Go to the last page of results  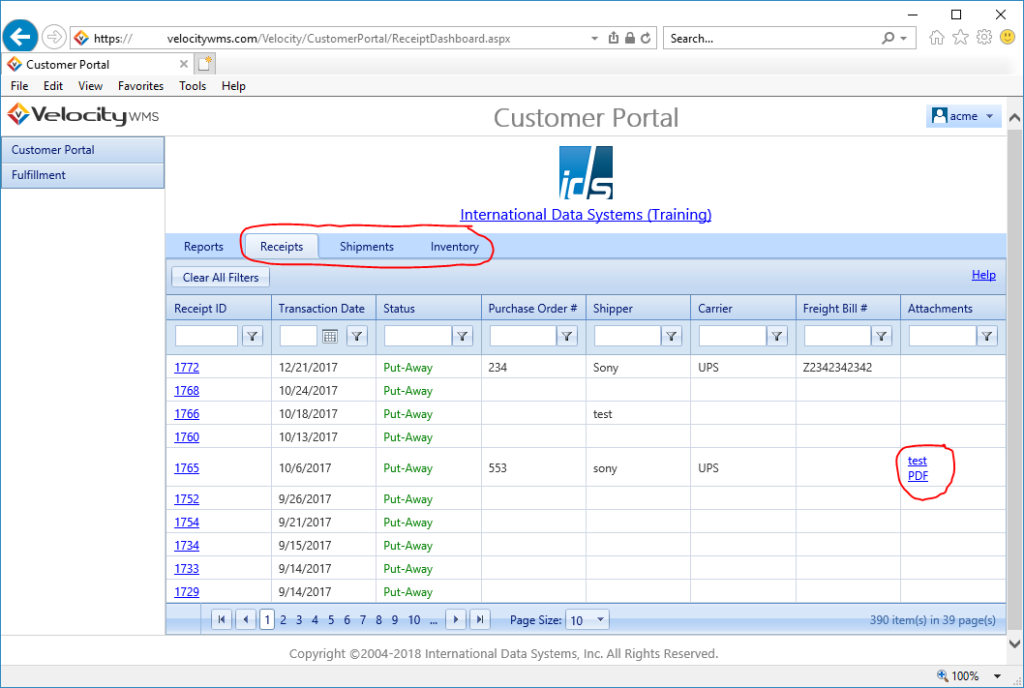click(x=480, y=620)
